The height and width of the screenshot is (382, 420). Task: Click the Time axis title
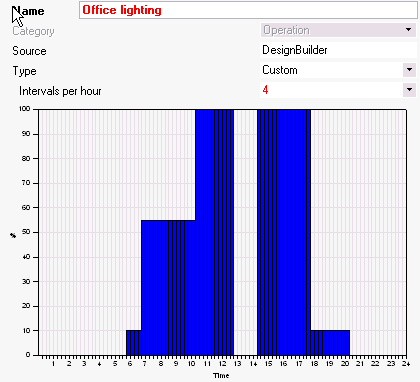[x=221, y=376]
